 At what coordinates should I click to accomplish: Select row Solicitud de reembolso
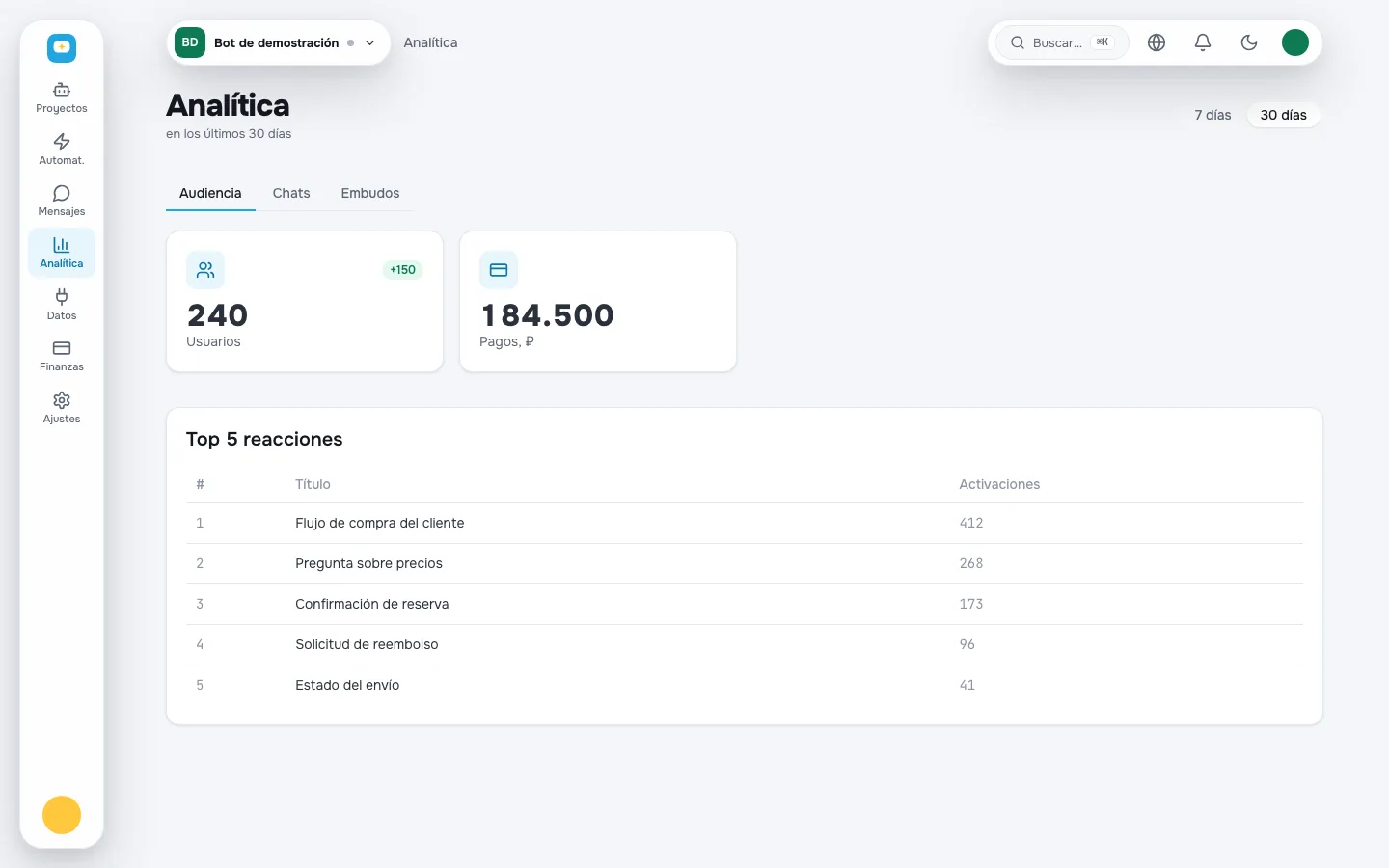click(745, 644)
